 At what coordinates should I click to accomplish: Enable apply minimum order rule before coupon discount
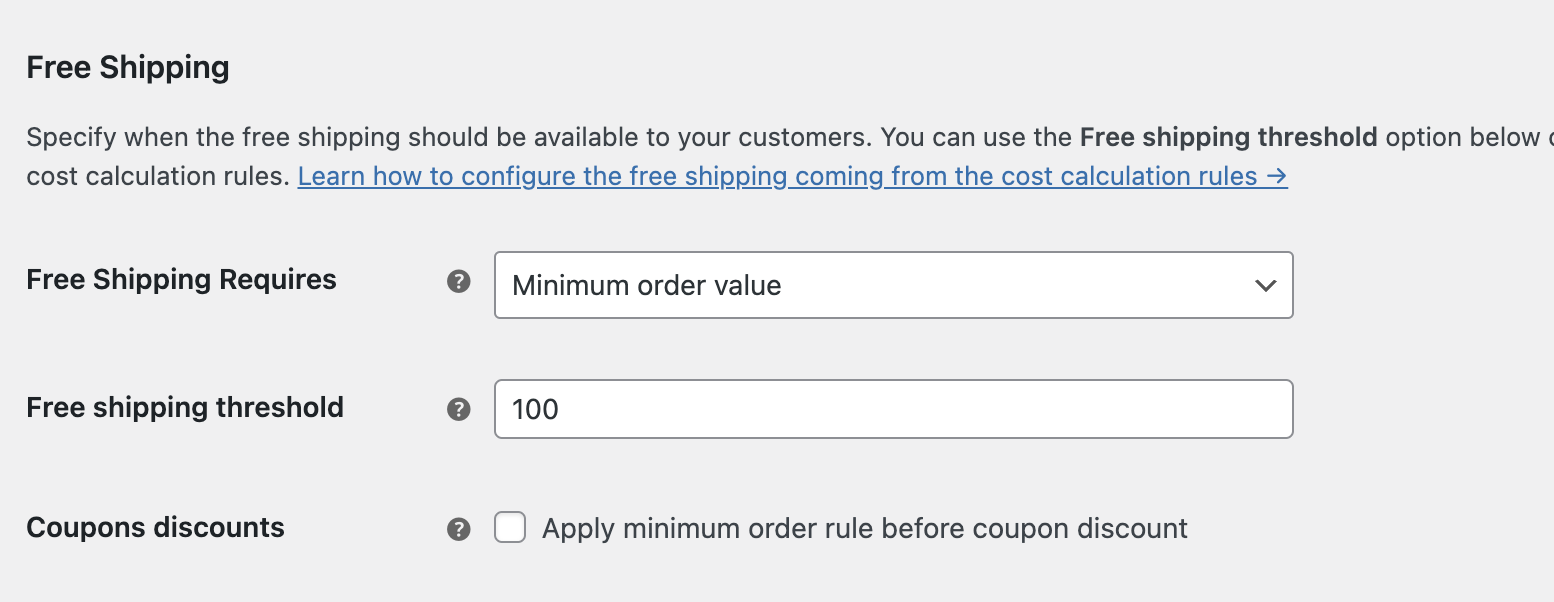pyautogui.click(x=510, y=527)
